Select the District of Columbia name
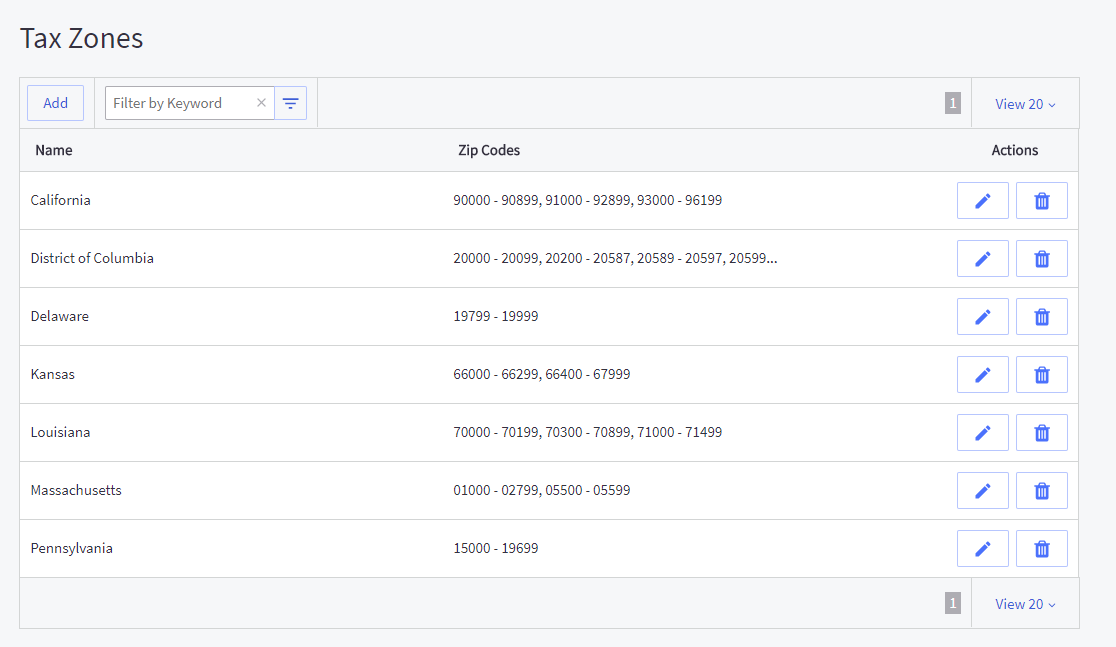1116x647 pixels. point(92,258)
